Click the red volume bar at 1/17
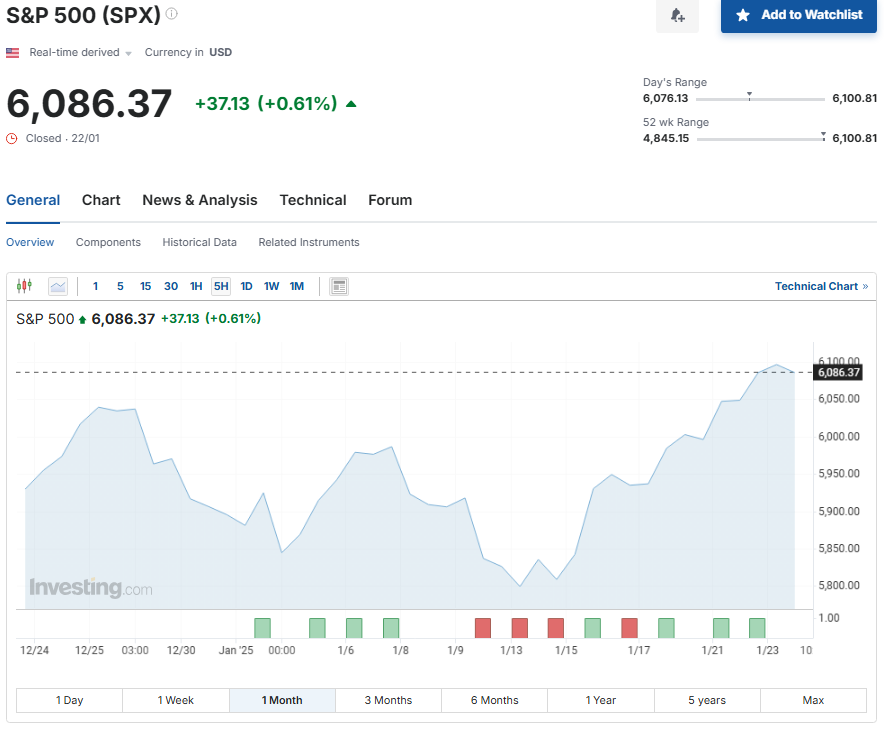 [629, 628]
